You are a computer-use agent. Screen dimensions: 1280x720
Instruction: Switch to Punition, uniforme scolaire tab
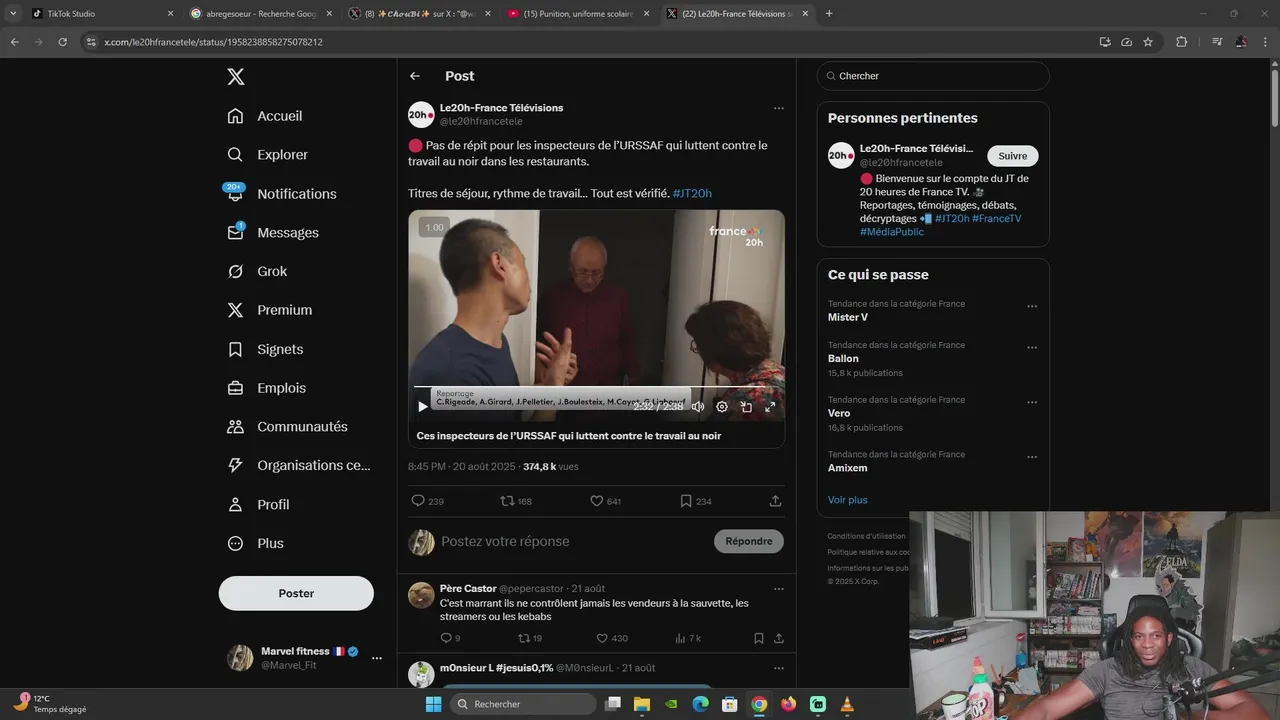pyautogui.click(x=577, y=14)
